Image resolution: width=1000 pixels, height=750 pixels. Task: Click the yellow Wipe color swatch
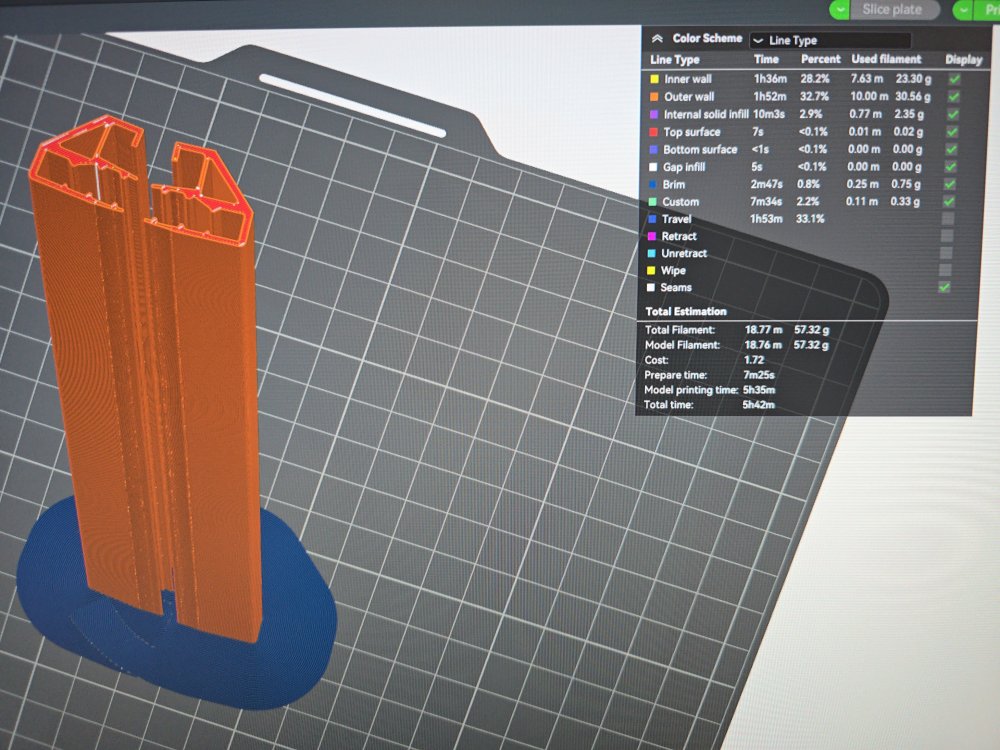pyautogui.click(x=652, y=271)
